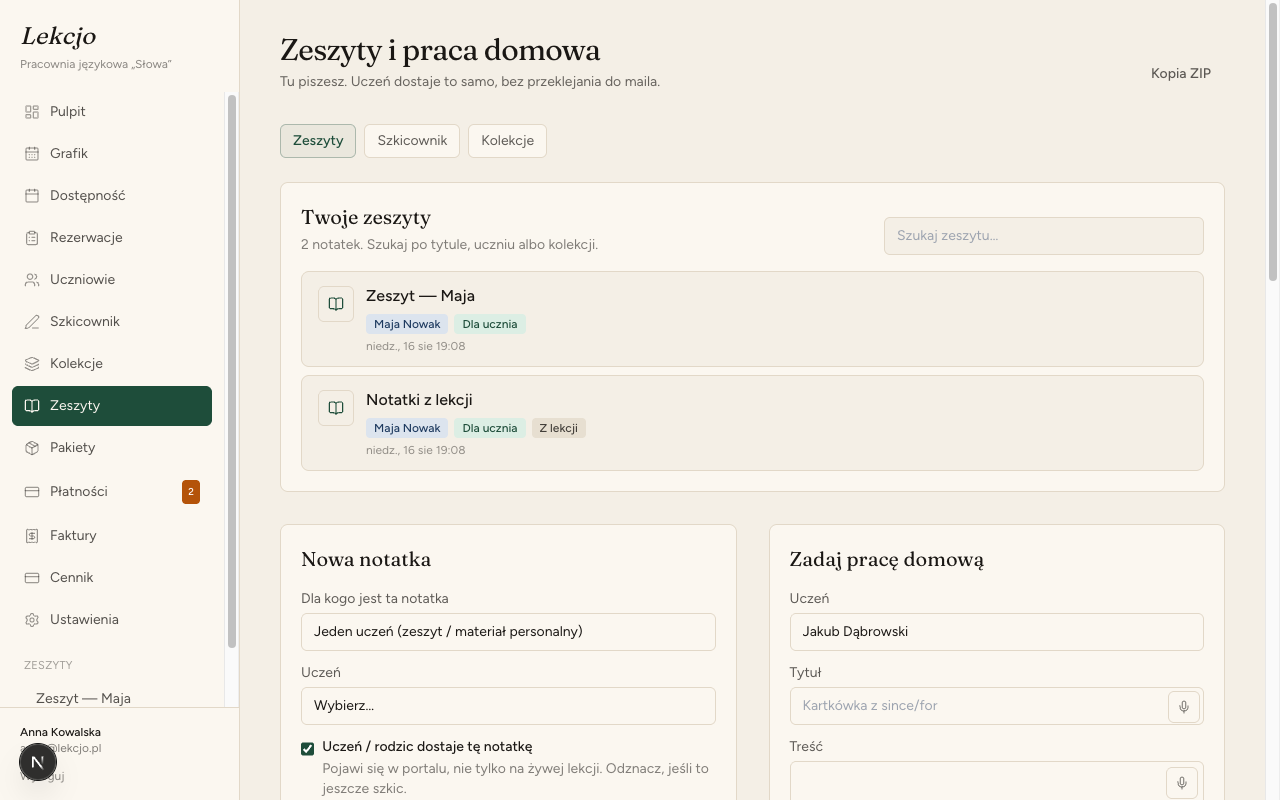Select the Kolekcje layers icon in sidebar

(x=32, y=364)
